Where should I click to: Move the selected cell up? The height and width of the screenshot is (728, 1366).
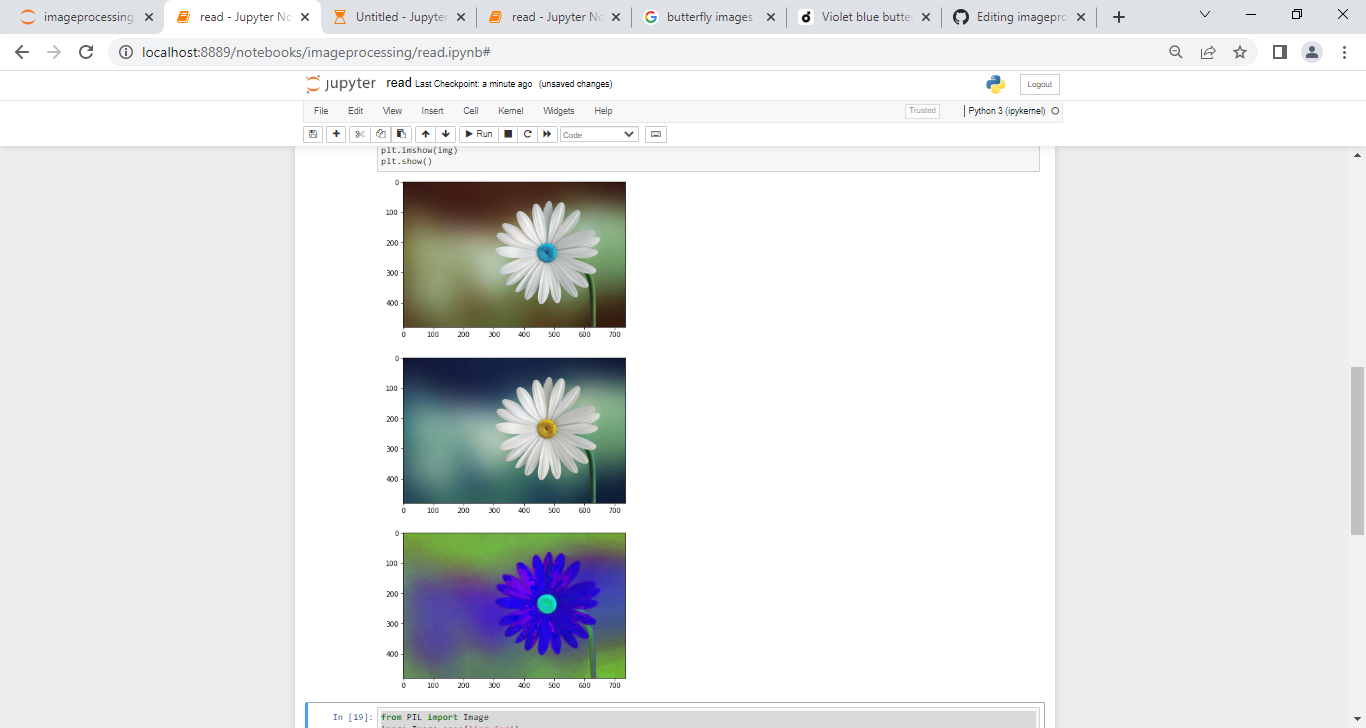tap(426, 134)
